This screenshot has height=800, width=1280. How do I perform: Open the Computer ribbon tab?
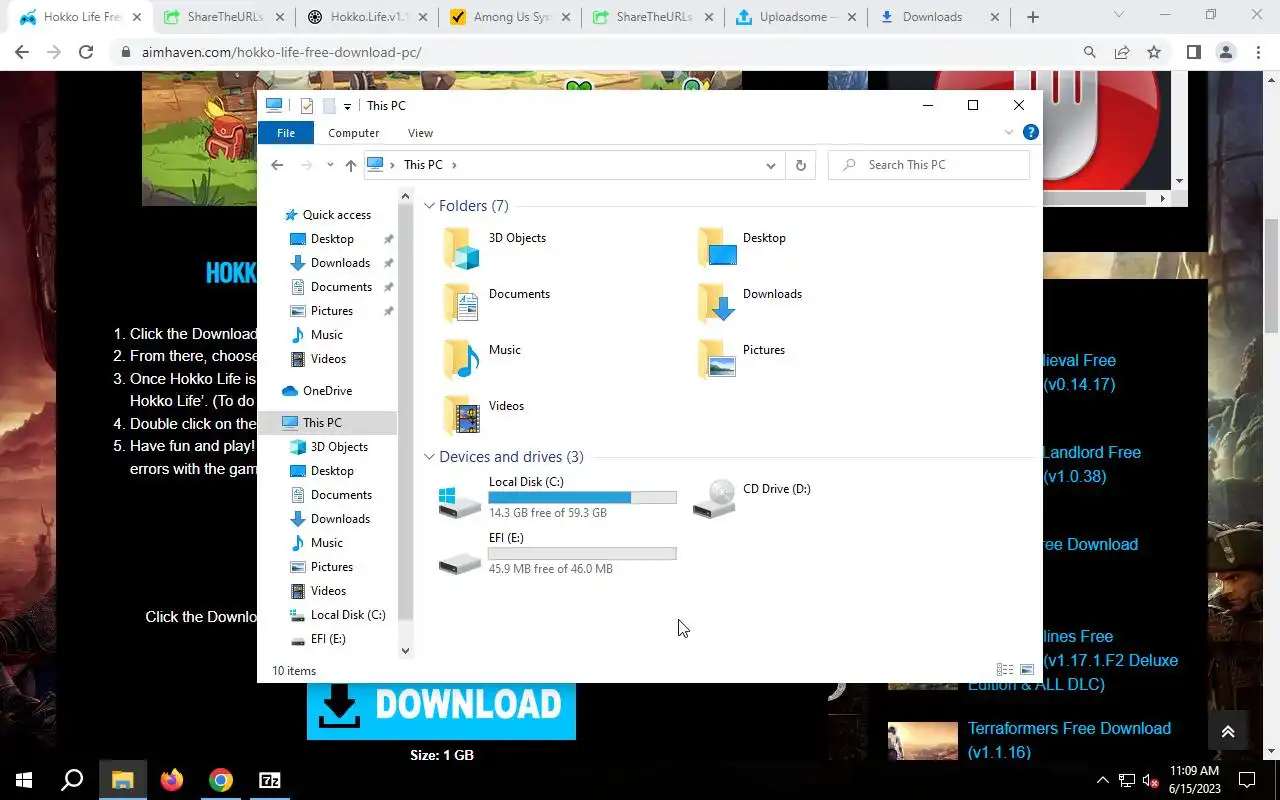click(x=354, y=133)
